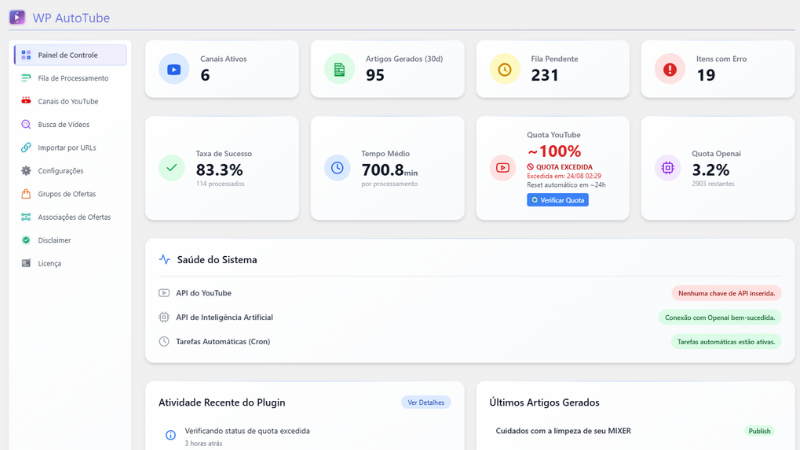Screen dimensions: 800x450
Task: Click the Publish status badge
Action: [x=759, y=431]
